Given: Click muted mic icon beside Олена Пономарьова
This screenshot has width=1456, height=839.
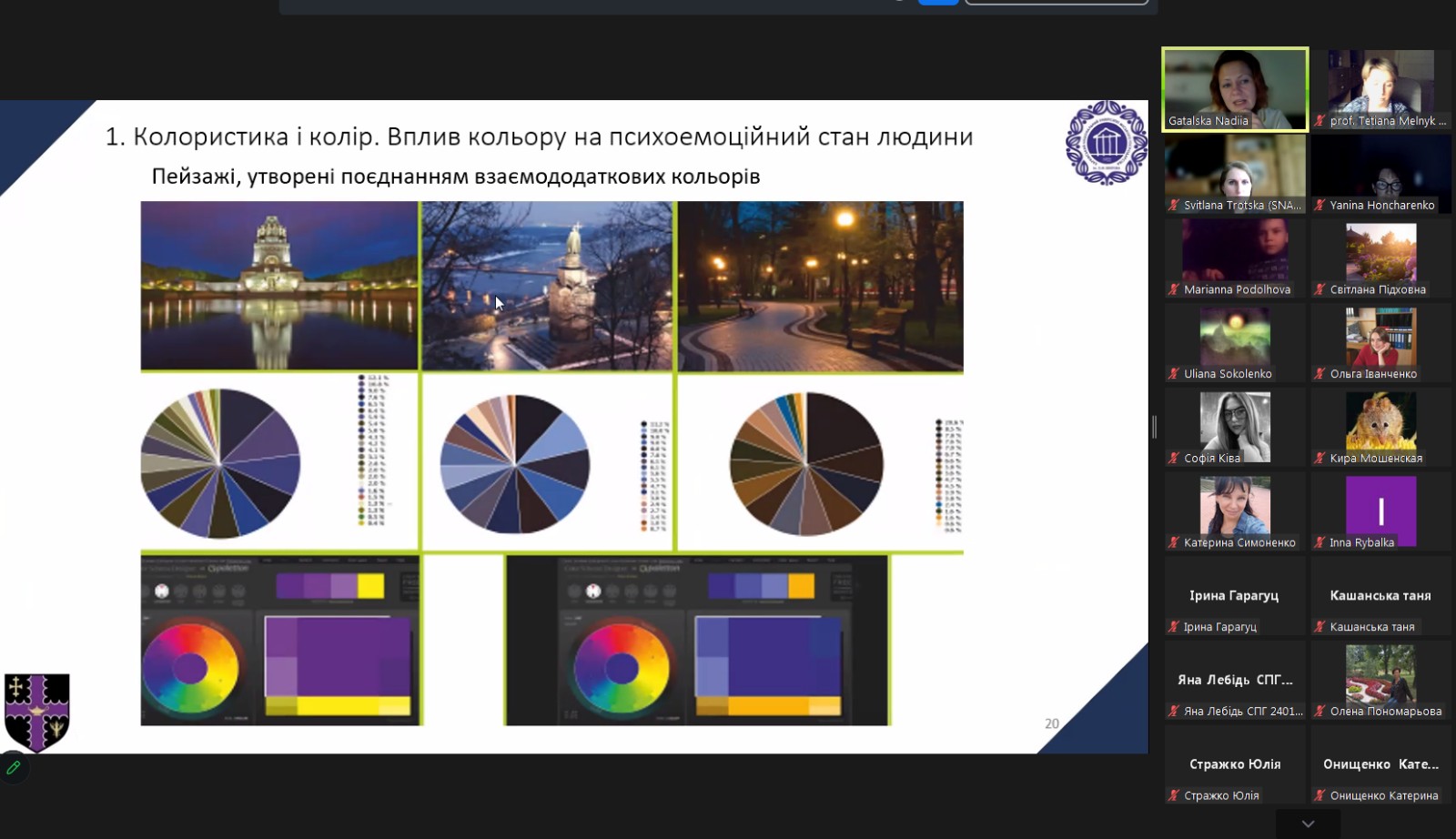Looking at the screenshot, I should pos(1319,712).
